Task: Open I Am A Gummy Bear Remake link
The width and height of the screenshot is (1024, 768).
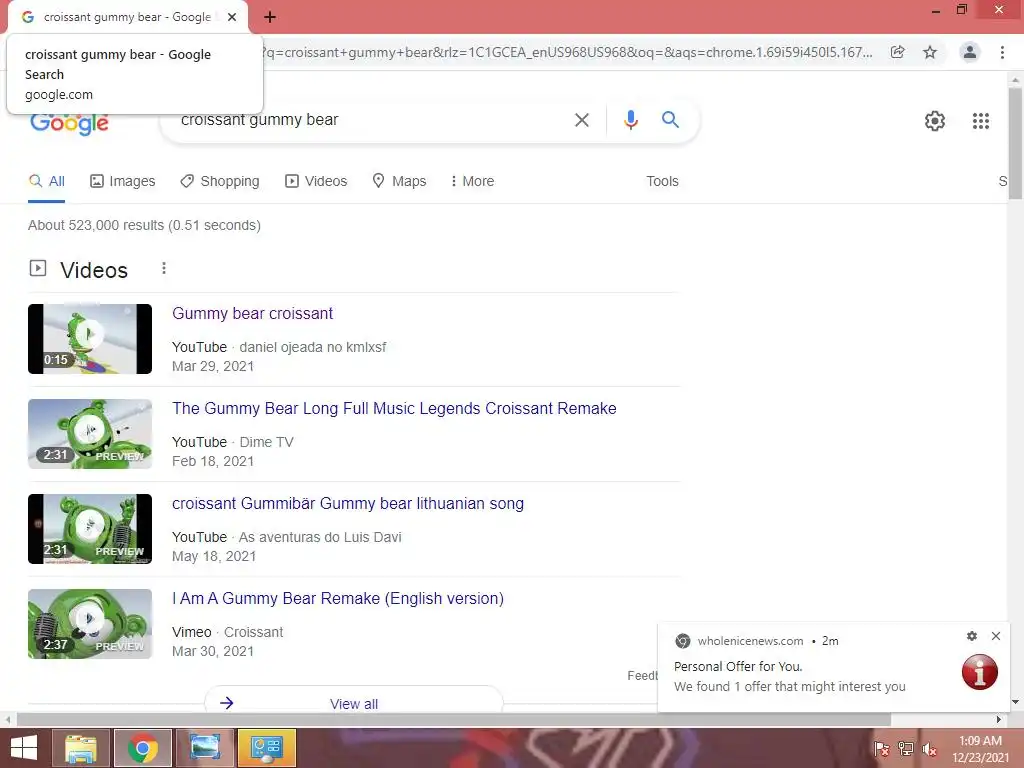Action: click(x=338, y=599)
